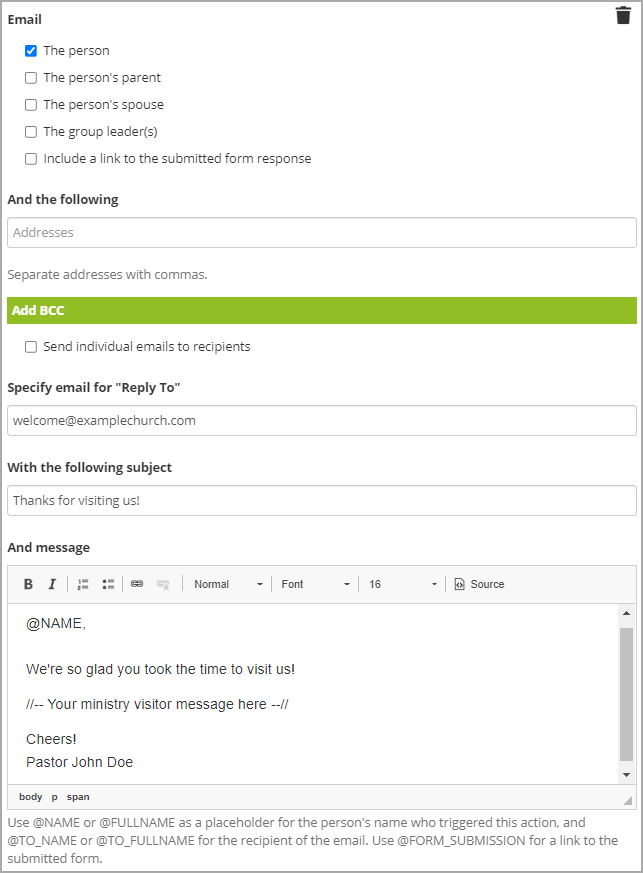The height and width of the screenshot is (873, 643).
Task: Open the paragraph format "Normal" dropdown
Action: click(228, 584)
